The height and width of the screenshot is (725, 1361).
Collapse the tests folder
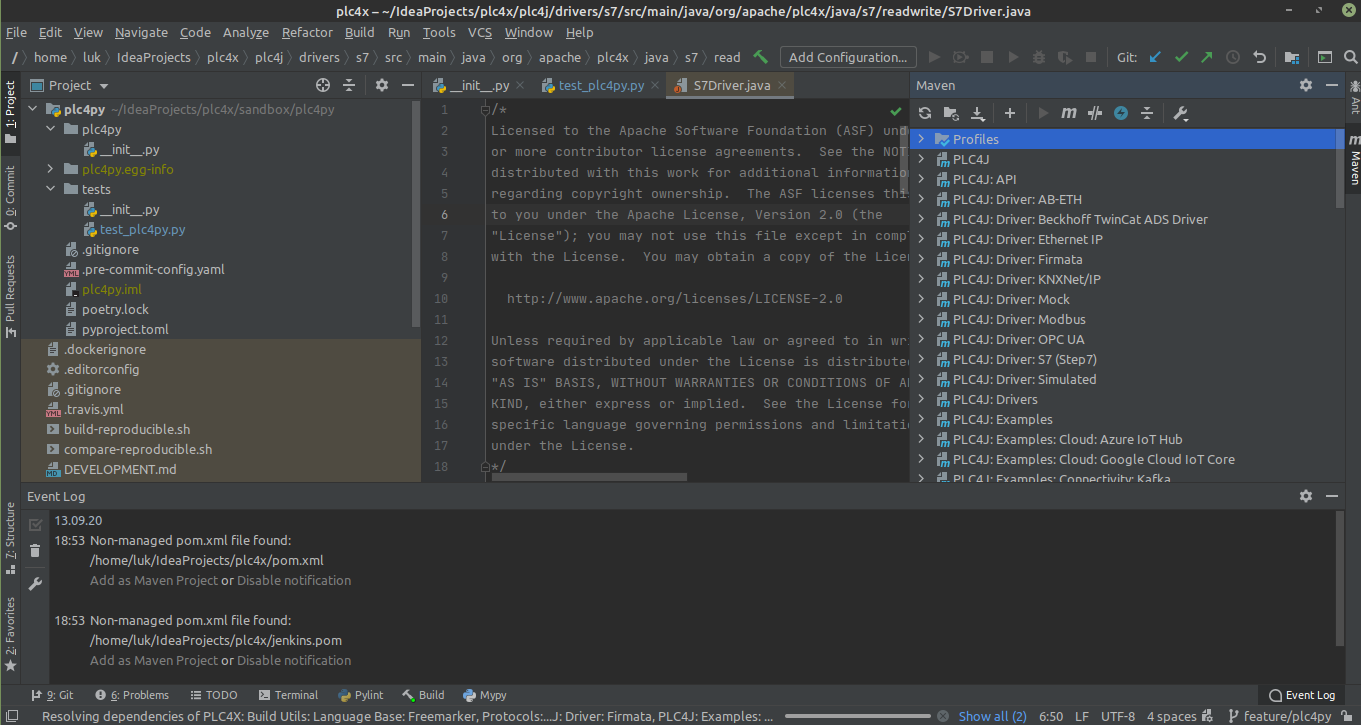coord(52,189)
